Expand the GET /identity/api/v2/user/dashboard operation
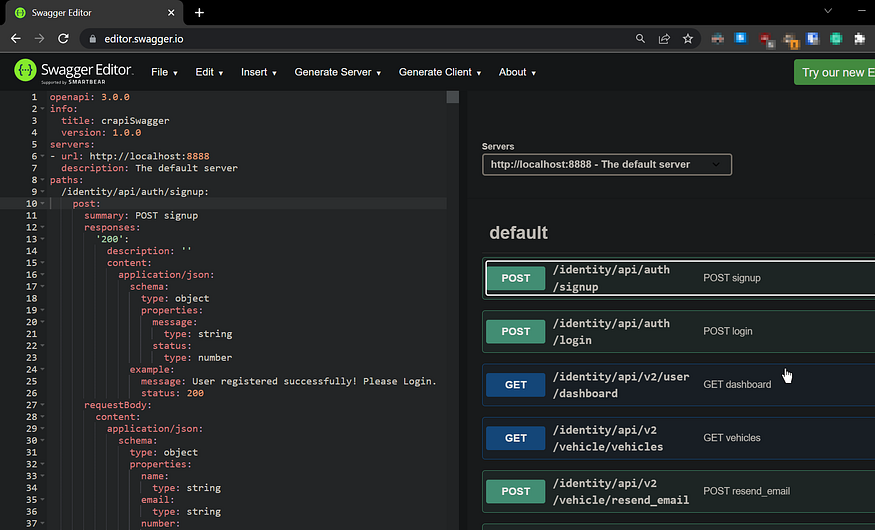The height and width of the screenshot is (530, 875). click(x=679, y=385)
